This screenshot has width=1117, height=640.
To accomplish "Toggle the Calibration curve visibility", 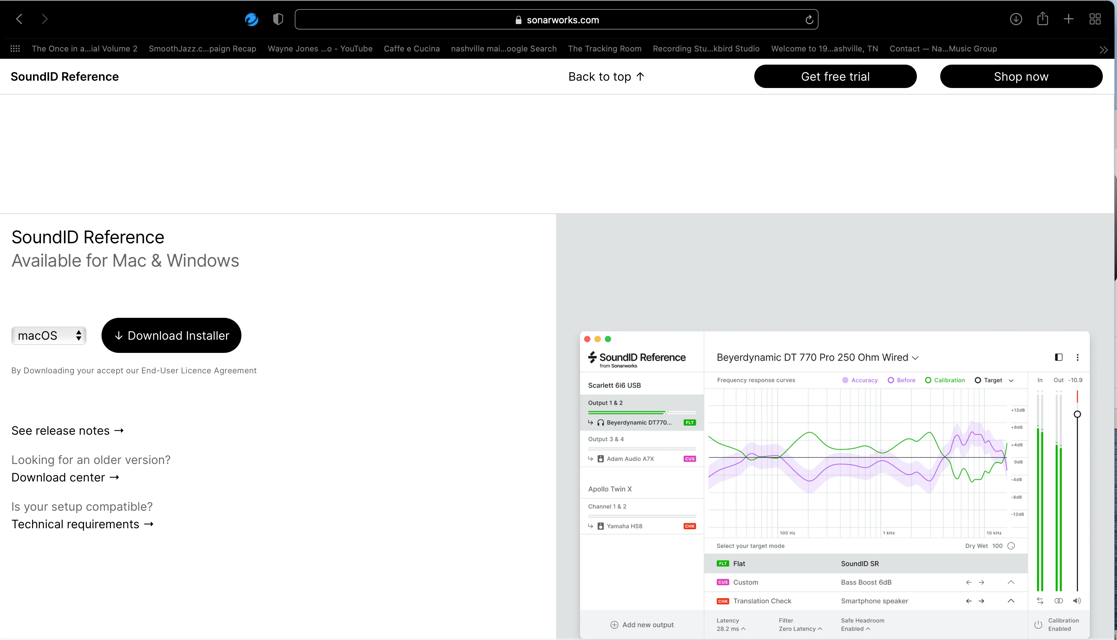I will click(x=945, y=380).
